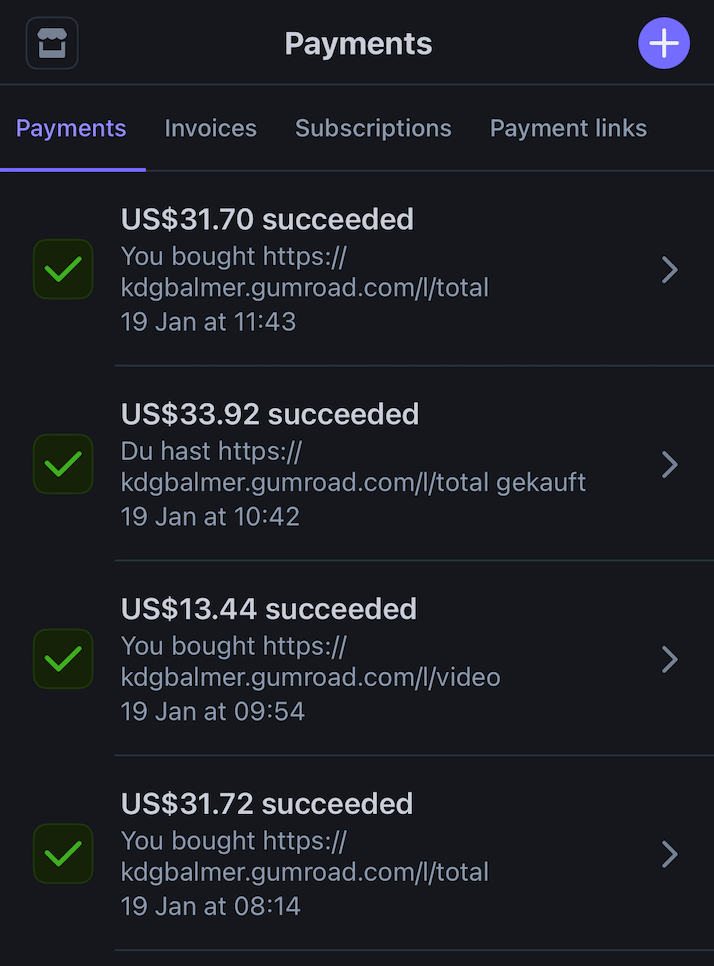Open US$13.44 succeeded video purchase title
This screenshot has height=966, width=714.
point(269,609)
